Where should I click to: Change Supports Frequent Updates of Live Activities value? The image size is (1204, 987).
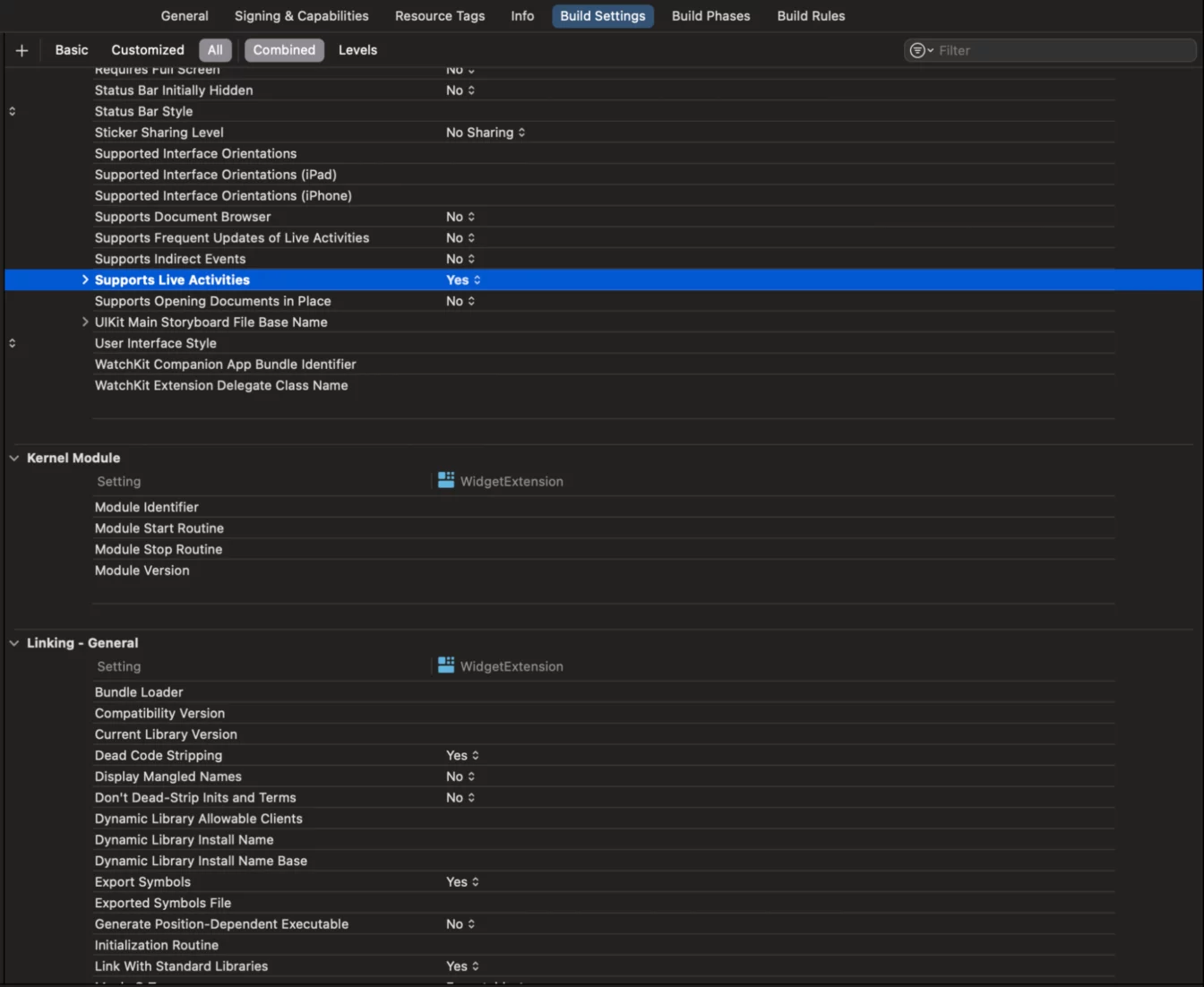(460, 237)
